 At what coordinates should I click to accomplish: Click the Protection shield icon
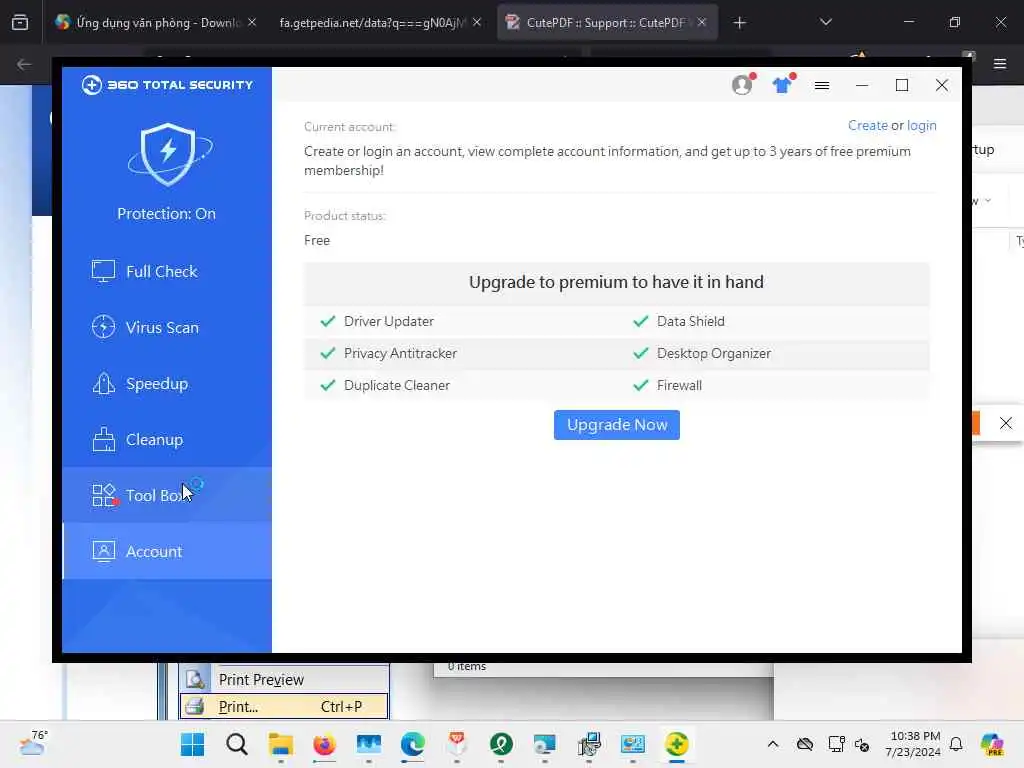point(169,154)
